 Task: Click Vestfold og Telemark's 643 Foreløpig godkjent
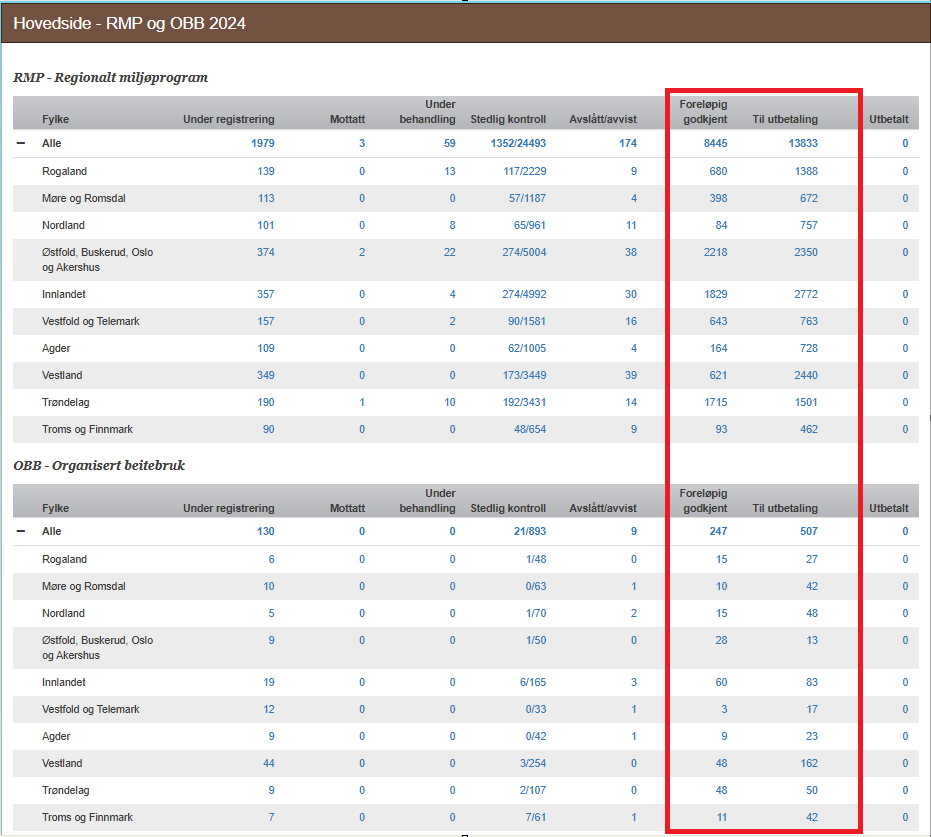tap(717, 322)
